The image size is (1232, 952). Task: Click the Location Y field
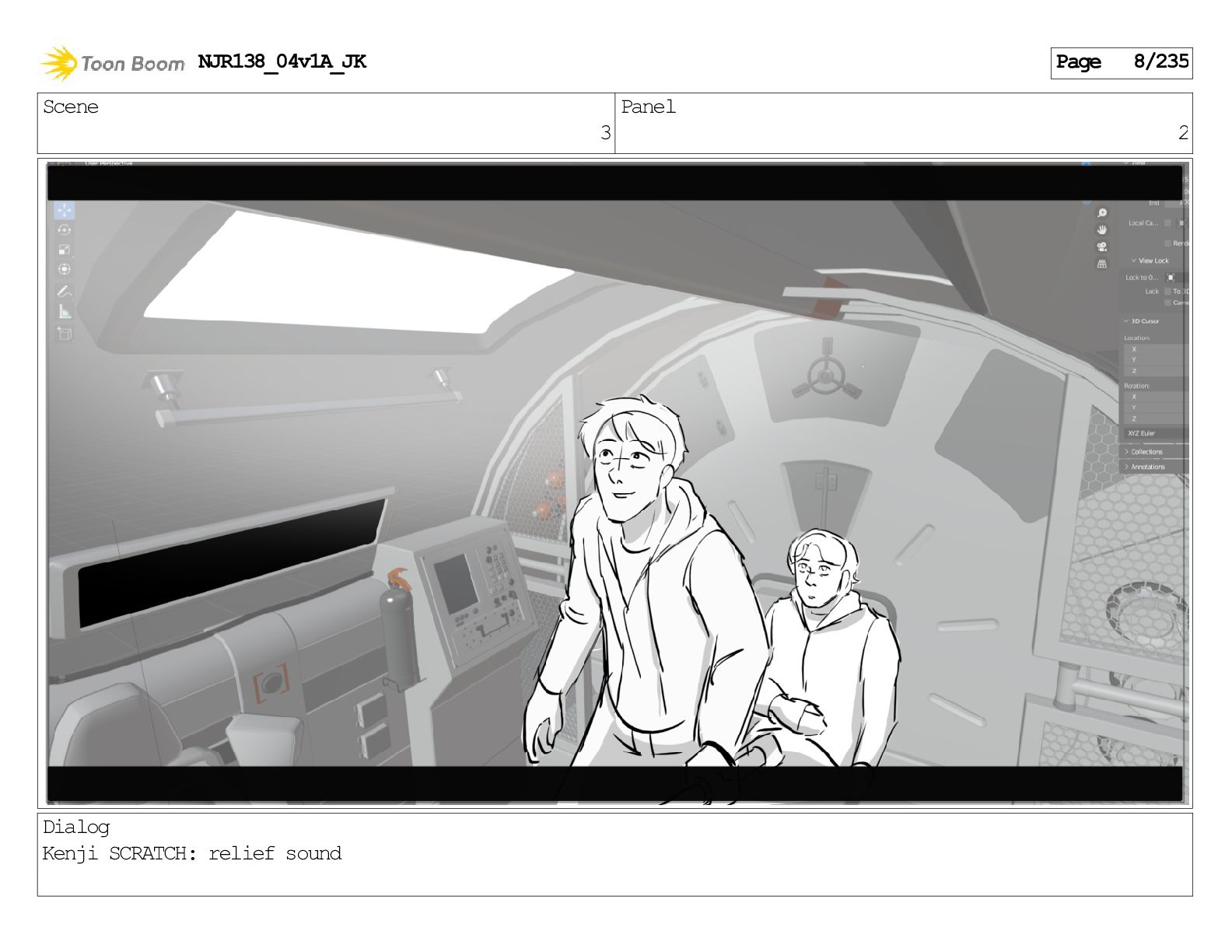1157,360
